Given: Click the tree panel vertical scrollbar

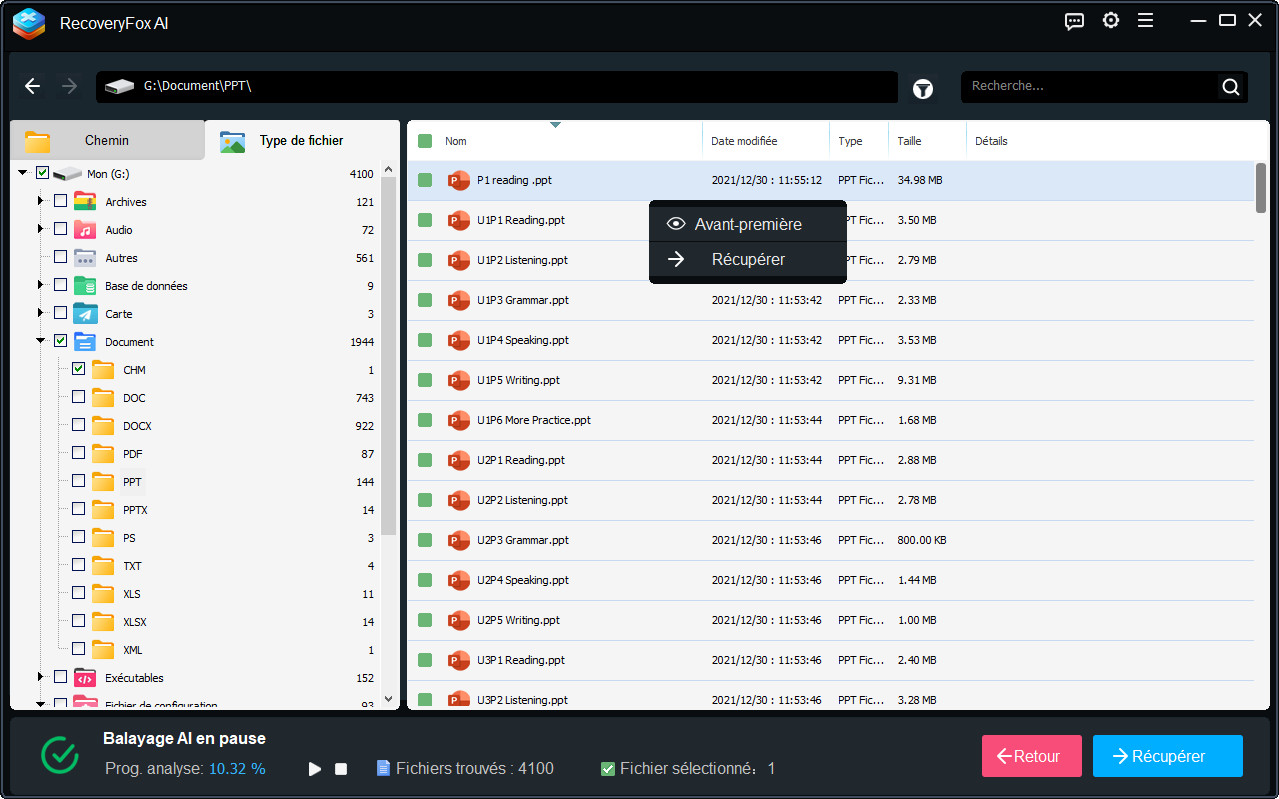Looking at the screenshot, I should [x=389, y=355].
